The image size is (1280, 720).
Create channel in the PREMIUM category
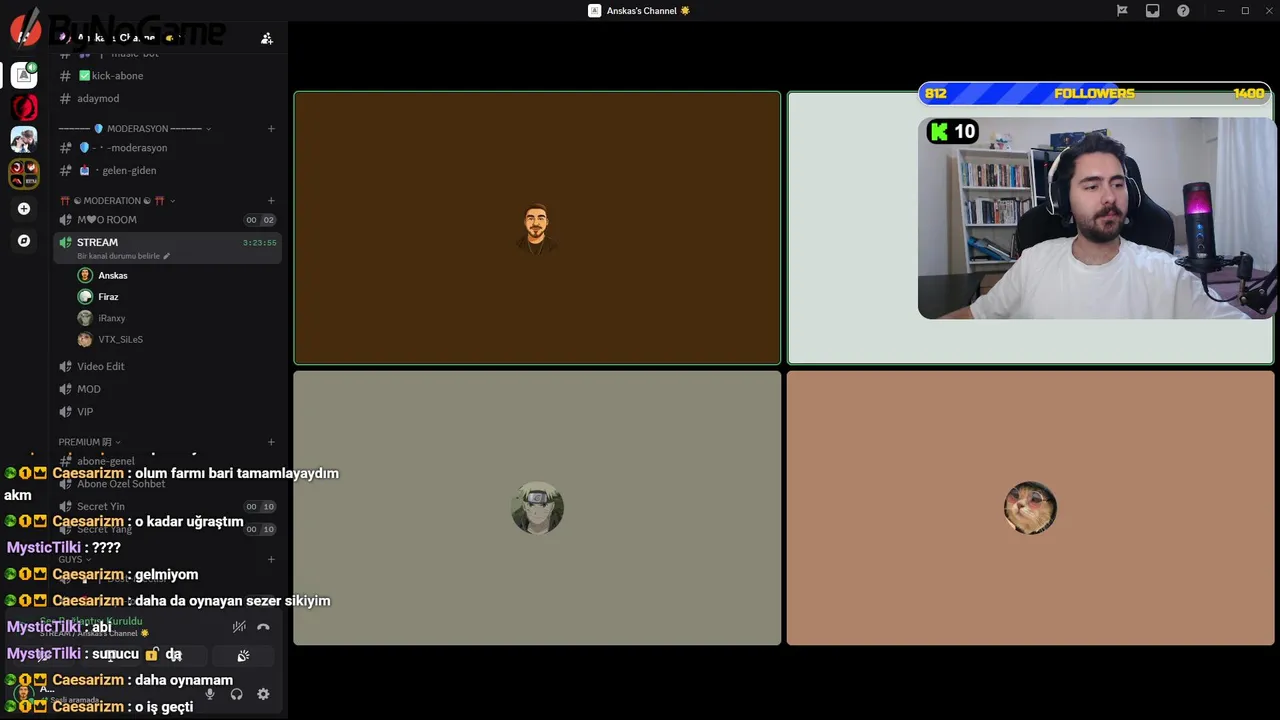pos(271,442)
